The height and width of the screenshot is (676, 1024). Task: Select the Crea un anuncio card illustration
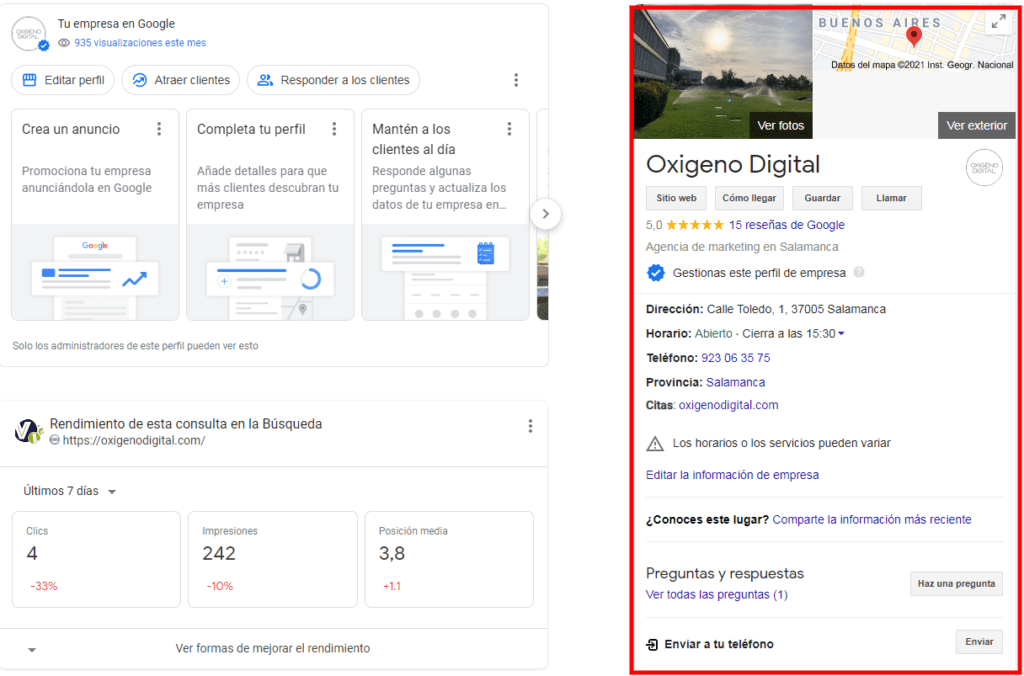click(x=95, y=272)
